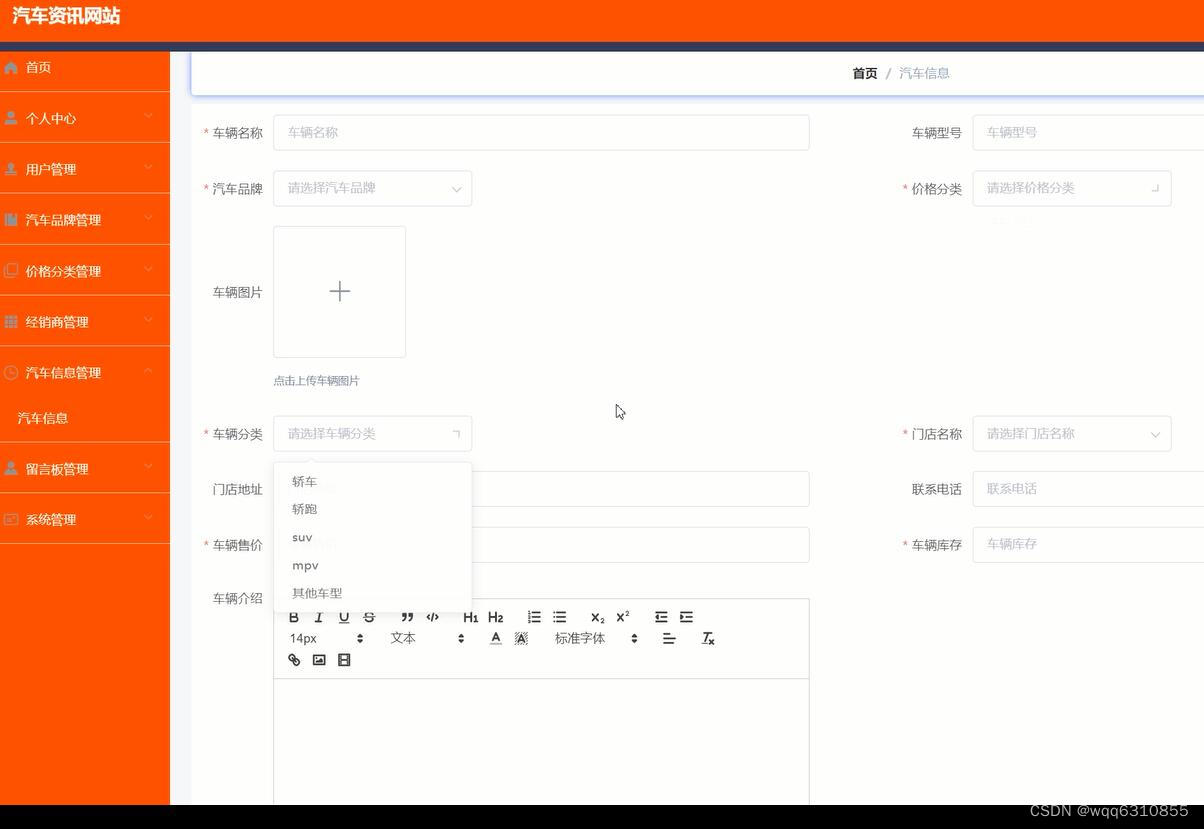
Task: Decrease text indent
Action: click(661, 617)
